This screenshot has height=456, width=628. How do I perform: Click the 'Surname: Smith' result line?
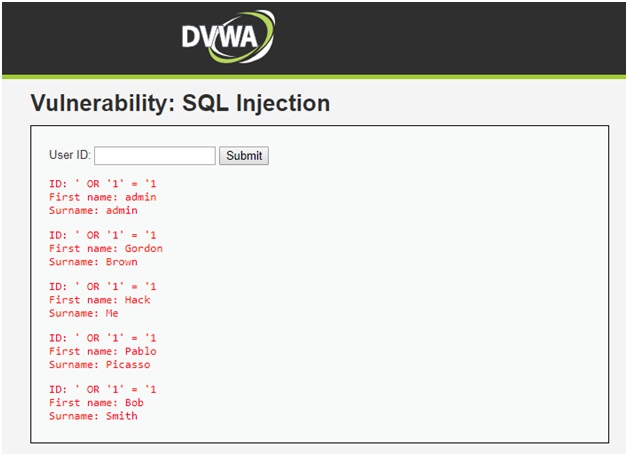coord(93,416)
